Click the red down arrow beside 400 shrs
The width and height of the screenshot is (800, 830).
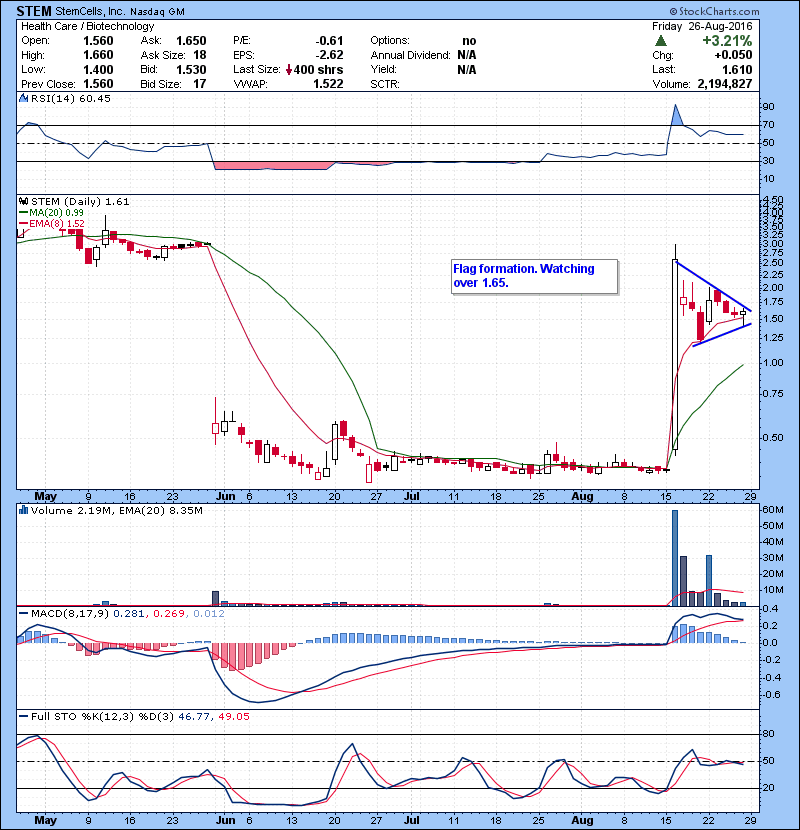(289, 69)
